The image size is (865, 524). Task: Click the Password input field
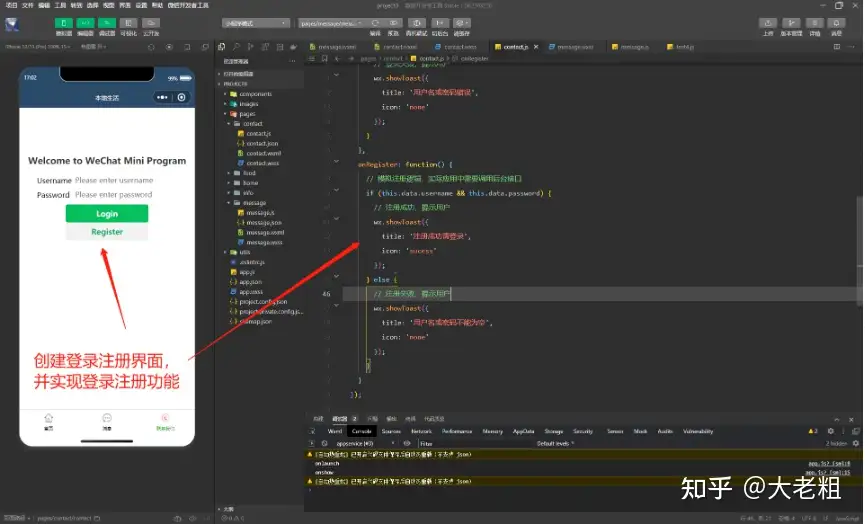click(x=114, y=195)
